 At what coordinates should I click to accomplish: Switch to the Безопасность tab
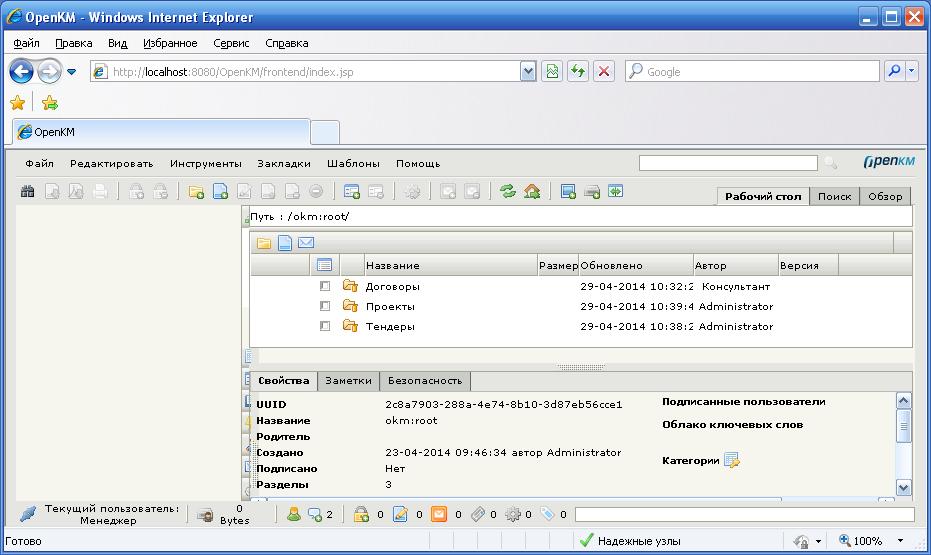425,381
